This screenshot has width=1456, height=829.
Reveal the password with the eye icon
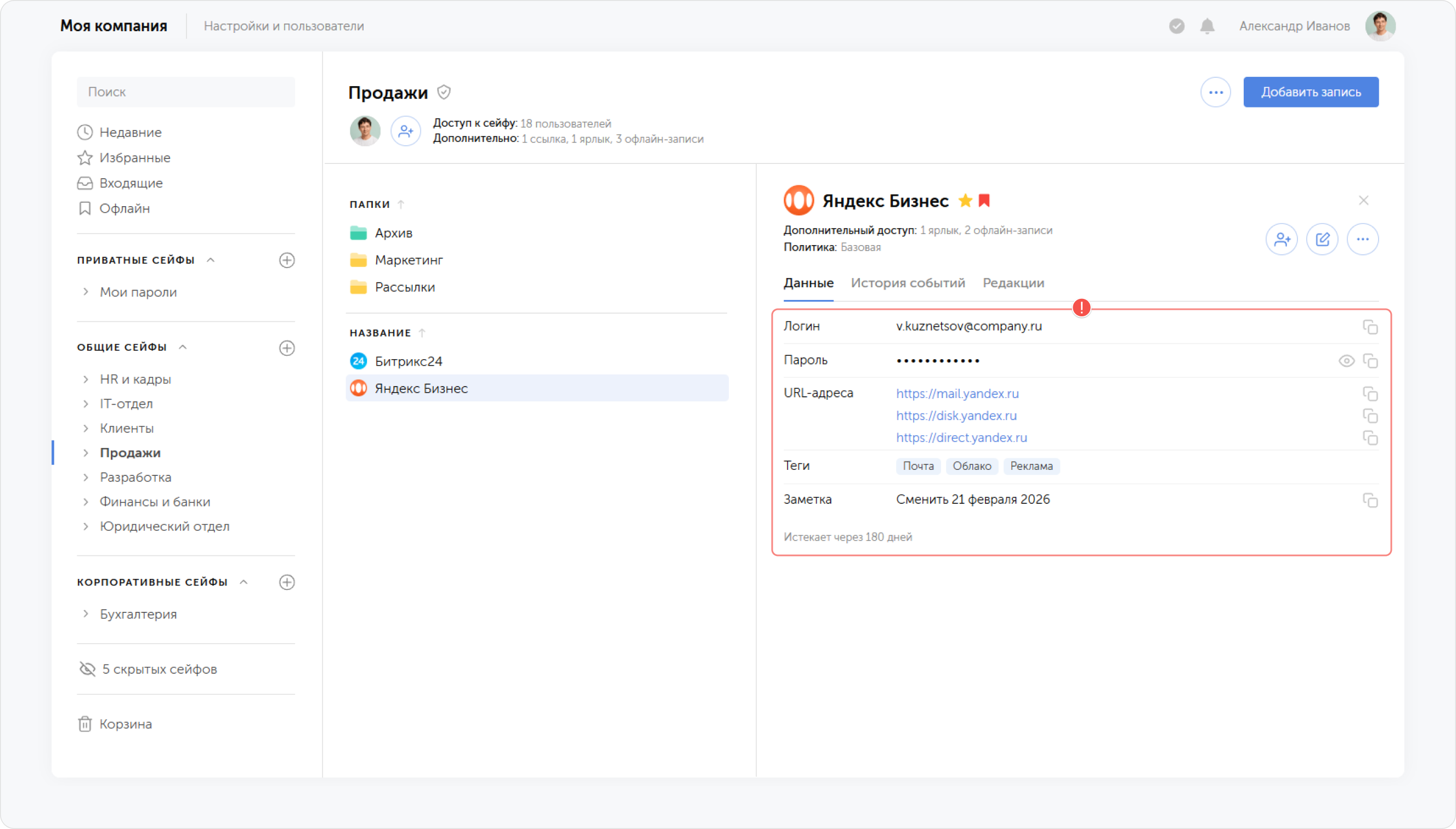click(x=1346, y=361)
